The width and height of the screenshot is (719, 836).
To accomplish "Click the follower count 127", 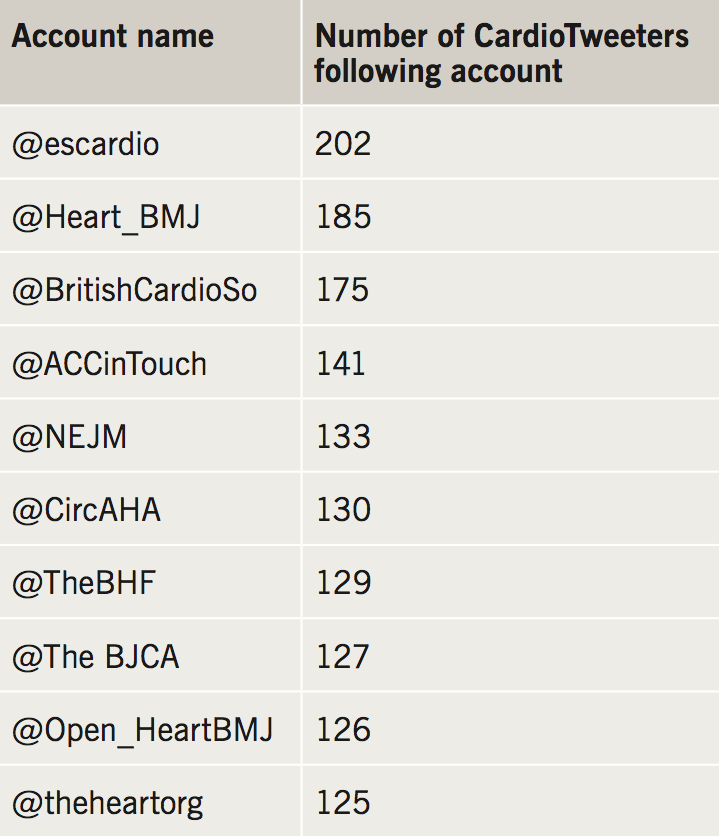I will click(343, 657).
